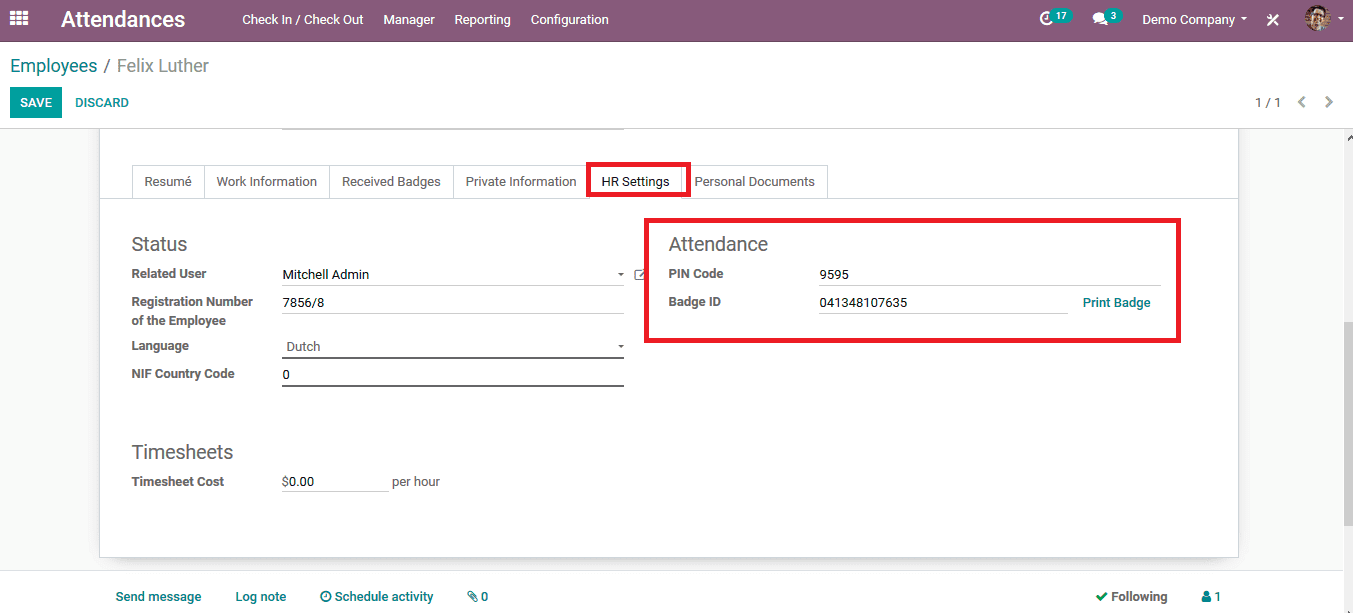The width and height of the screenshot is (1353, 613).
Task: Click the Attendances app title
Action: [123, 20]
